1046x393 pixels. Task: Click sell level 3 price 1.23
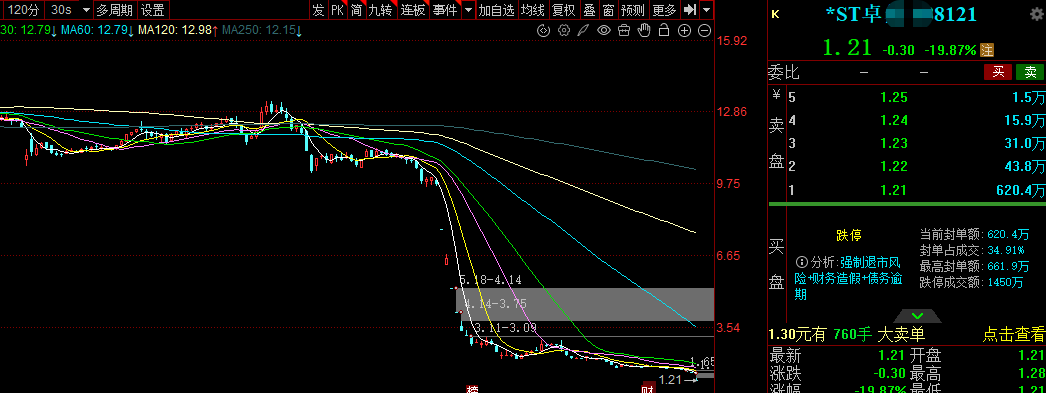[893, 143]
